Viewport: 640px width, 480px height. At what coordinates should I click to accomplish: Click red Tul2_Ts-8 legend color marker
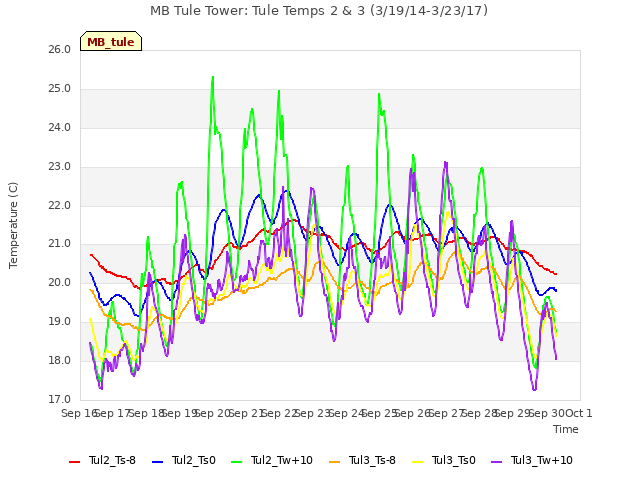pyautogui.click(x=75, y=462)
